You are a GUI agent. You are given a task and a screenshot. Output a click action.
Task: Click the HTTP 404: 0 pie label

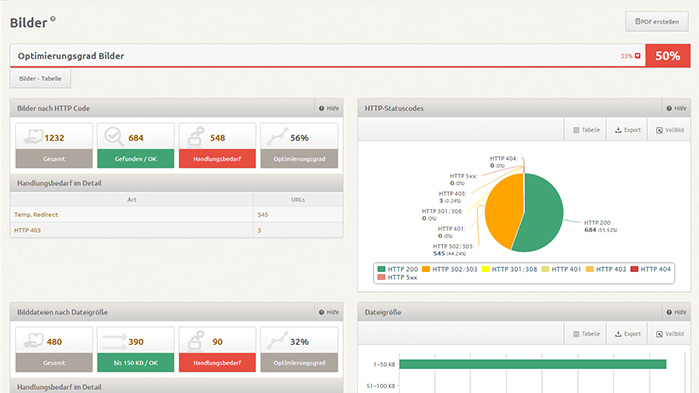pos(503,162)
